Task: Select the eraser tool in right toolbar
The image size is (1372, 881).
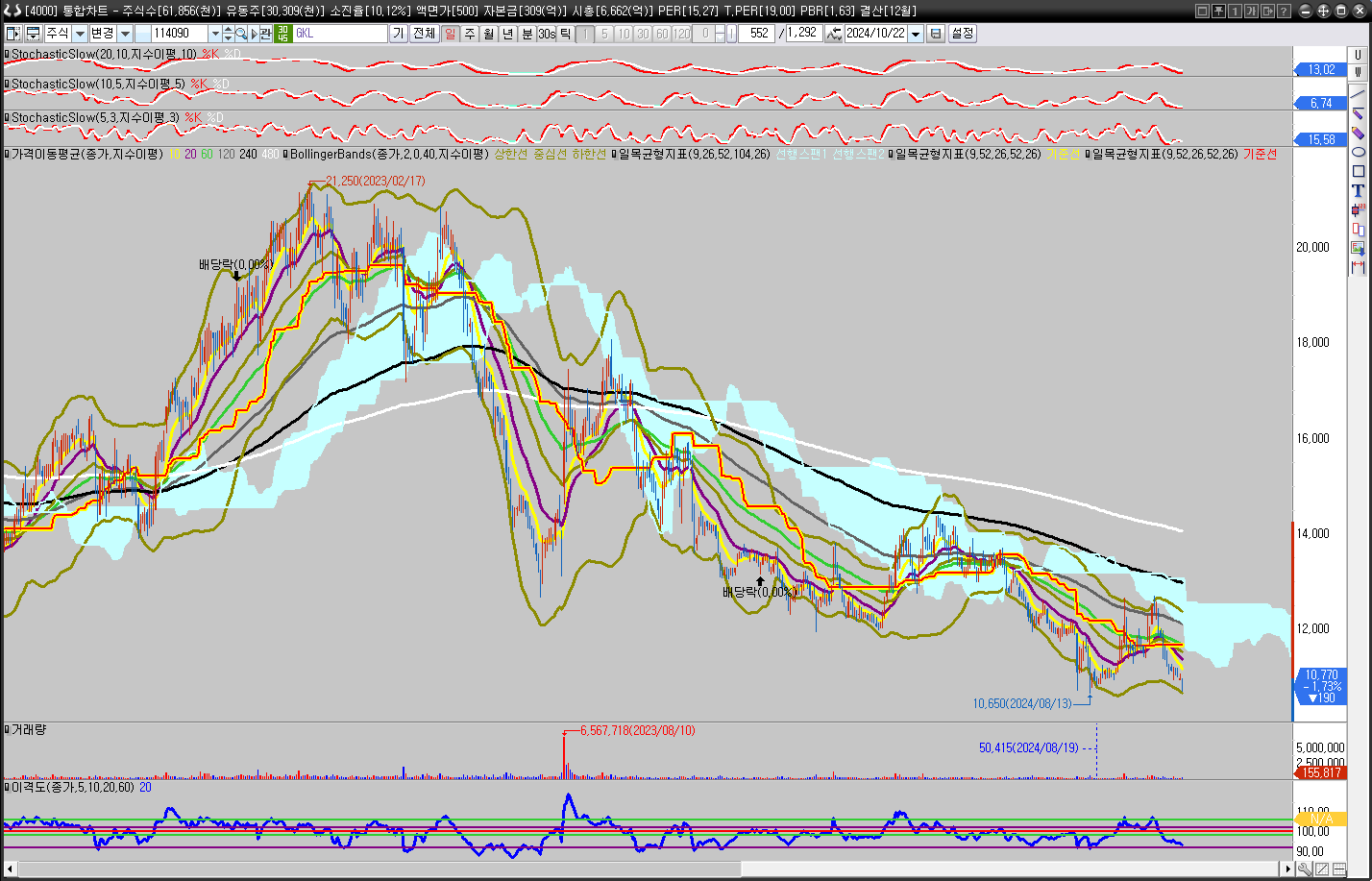Action: tap(1358, 133)
